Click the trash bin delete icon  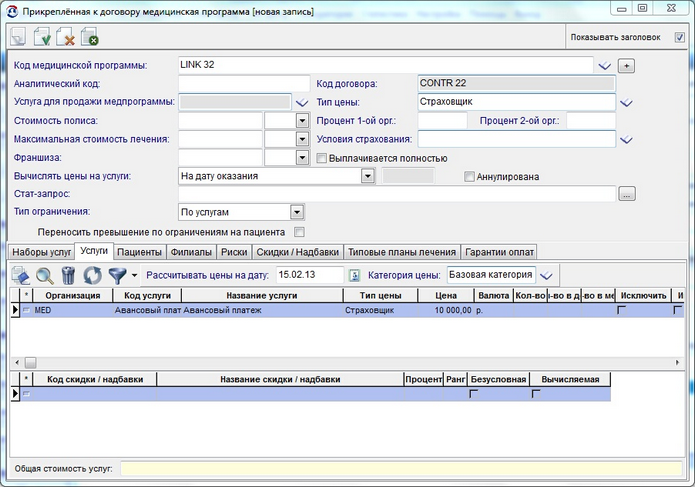(68, 276)
